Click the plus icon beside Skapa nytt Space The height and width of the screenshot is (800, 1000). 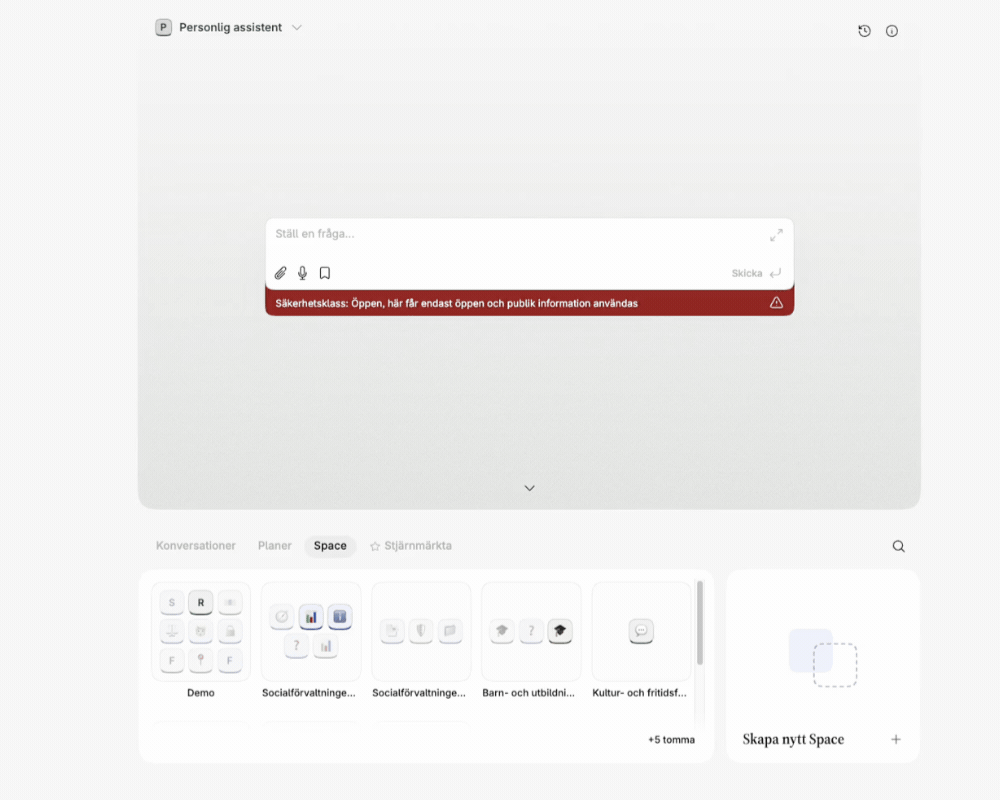pos(896,739)
